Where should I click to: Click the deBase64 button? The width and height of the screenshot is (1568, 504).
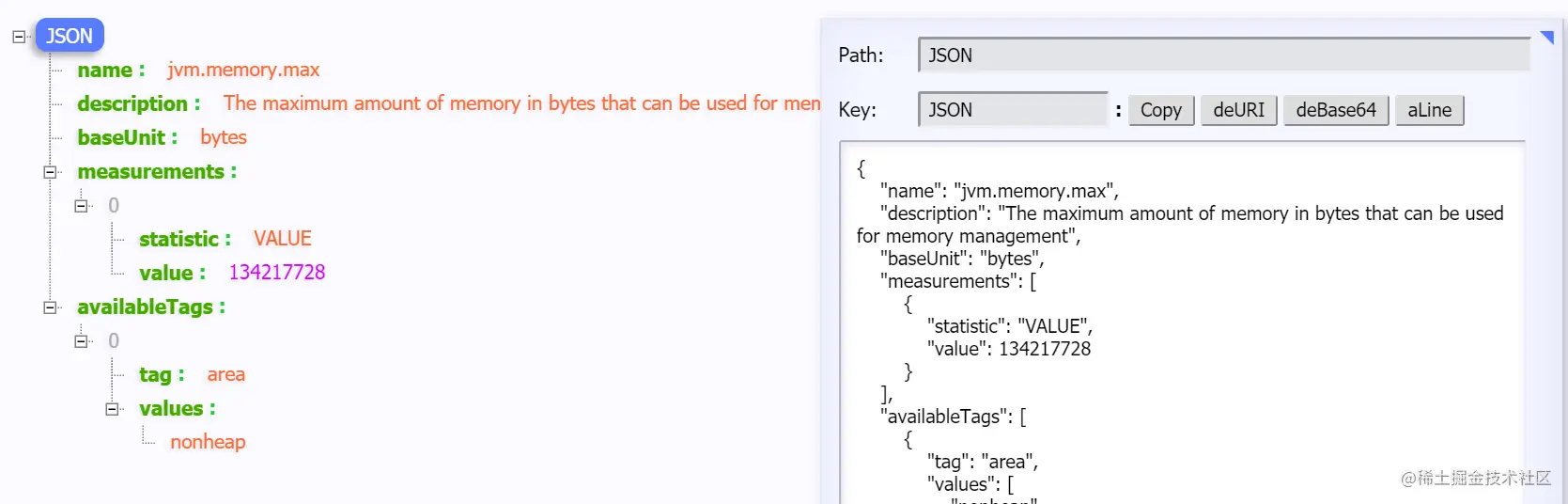[1336, 110]
